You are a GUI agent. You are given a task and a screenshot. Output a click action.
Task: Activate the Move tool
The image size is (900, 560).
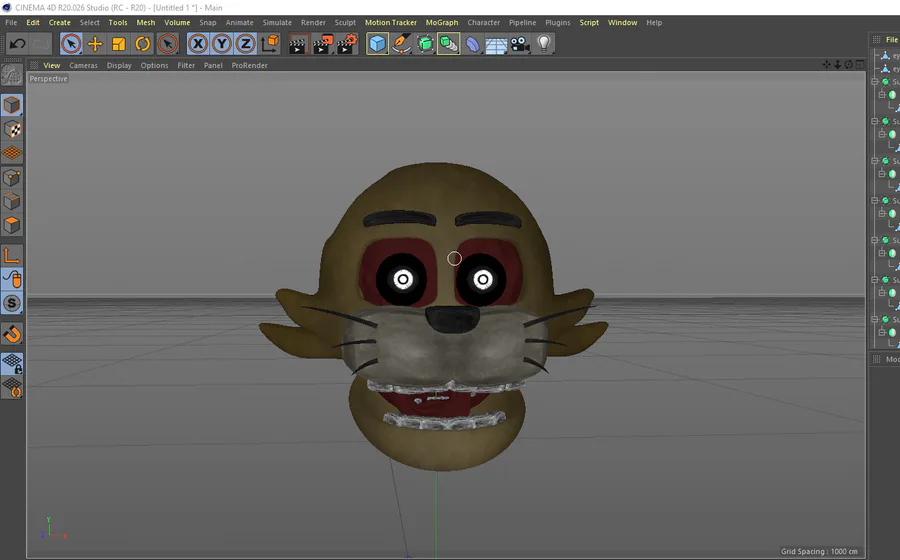pyautogui.click(x=95, y=44)
